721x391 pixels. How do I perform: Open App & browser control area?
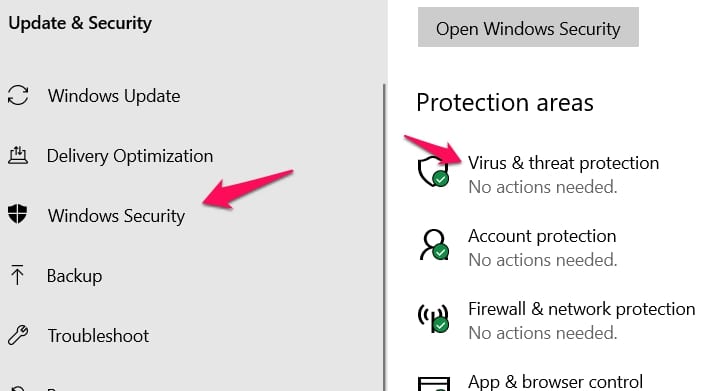click(555, 382)
